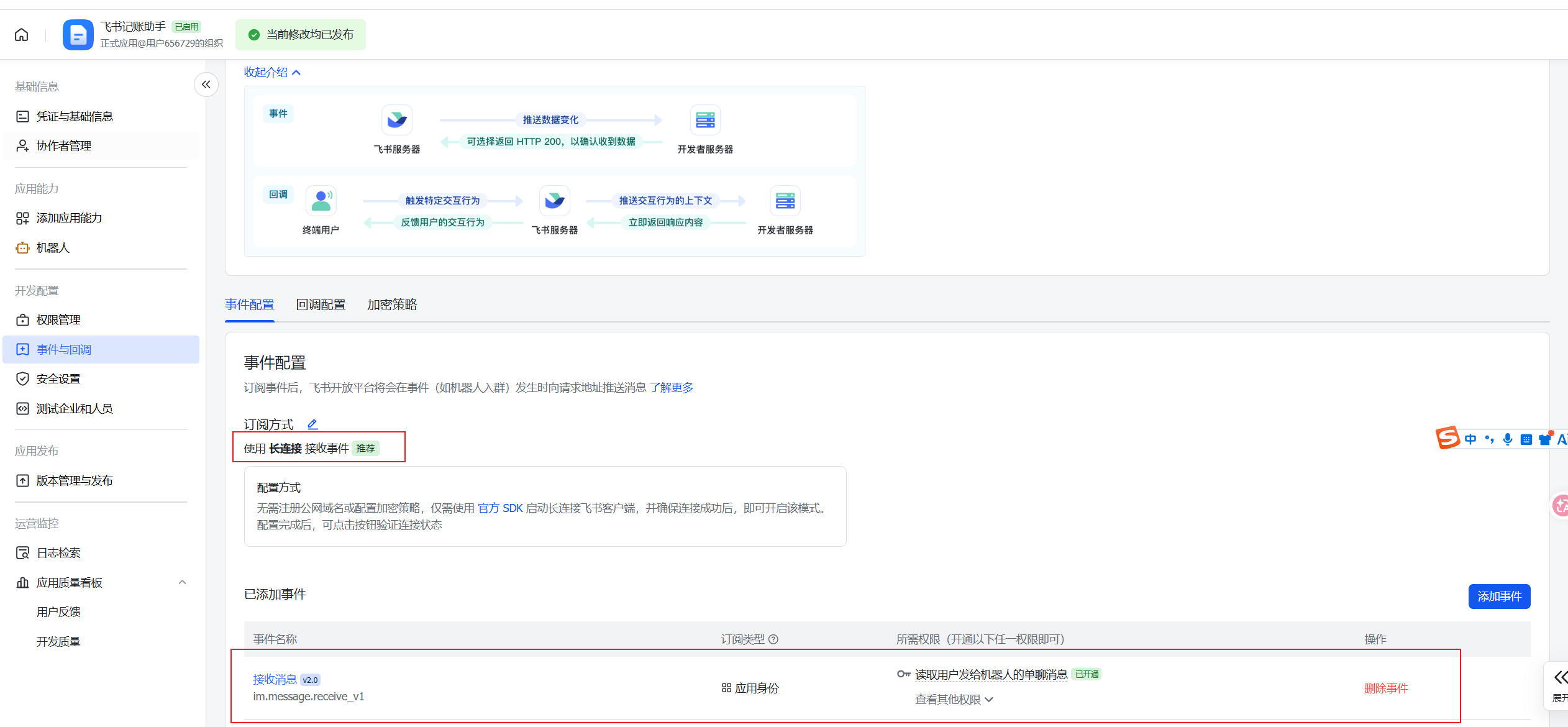Open 日志检索 in sidebar

[101, 552]
